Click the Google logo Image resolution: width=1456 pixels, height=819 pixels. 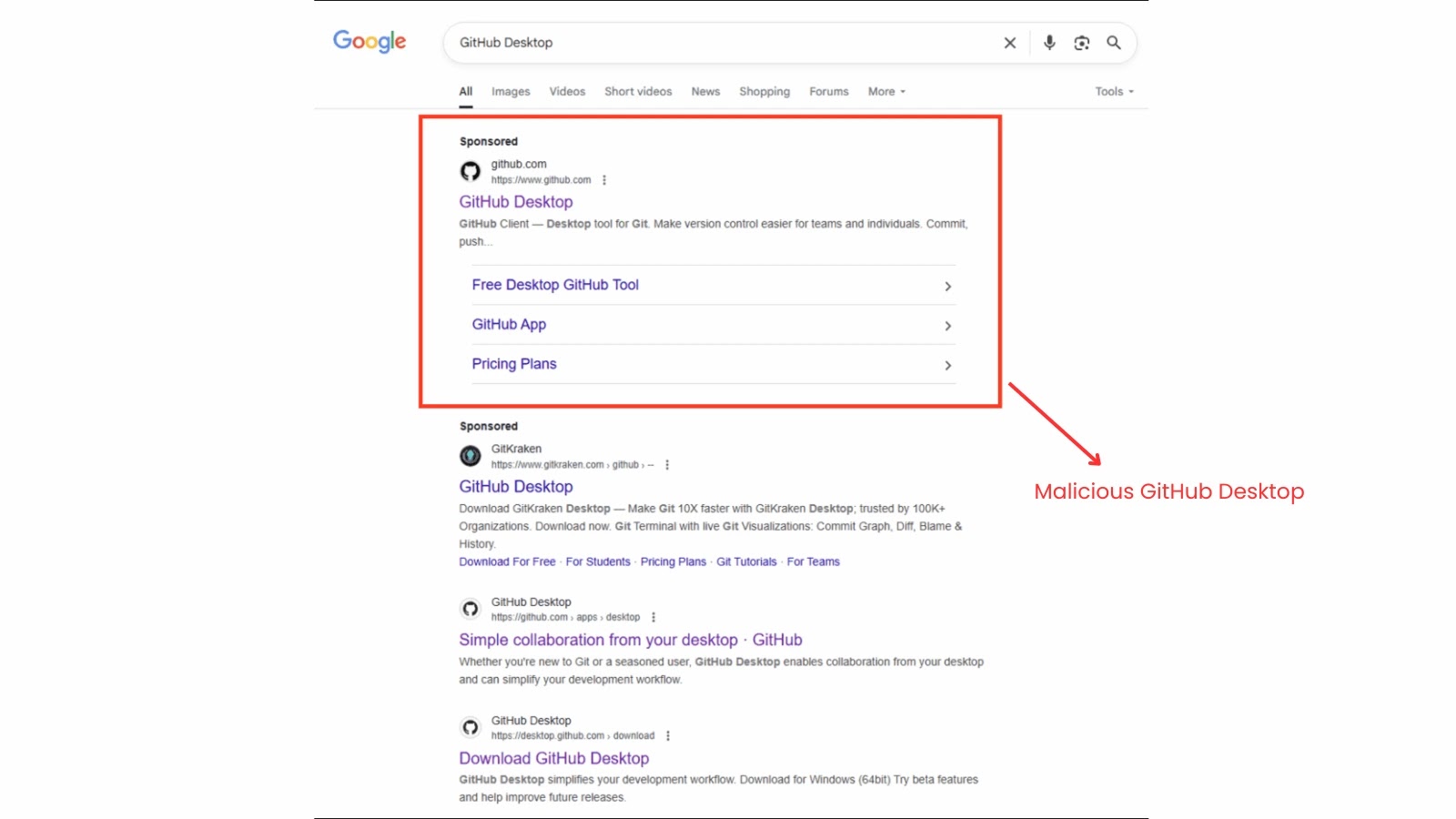369,41
